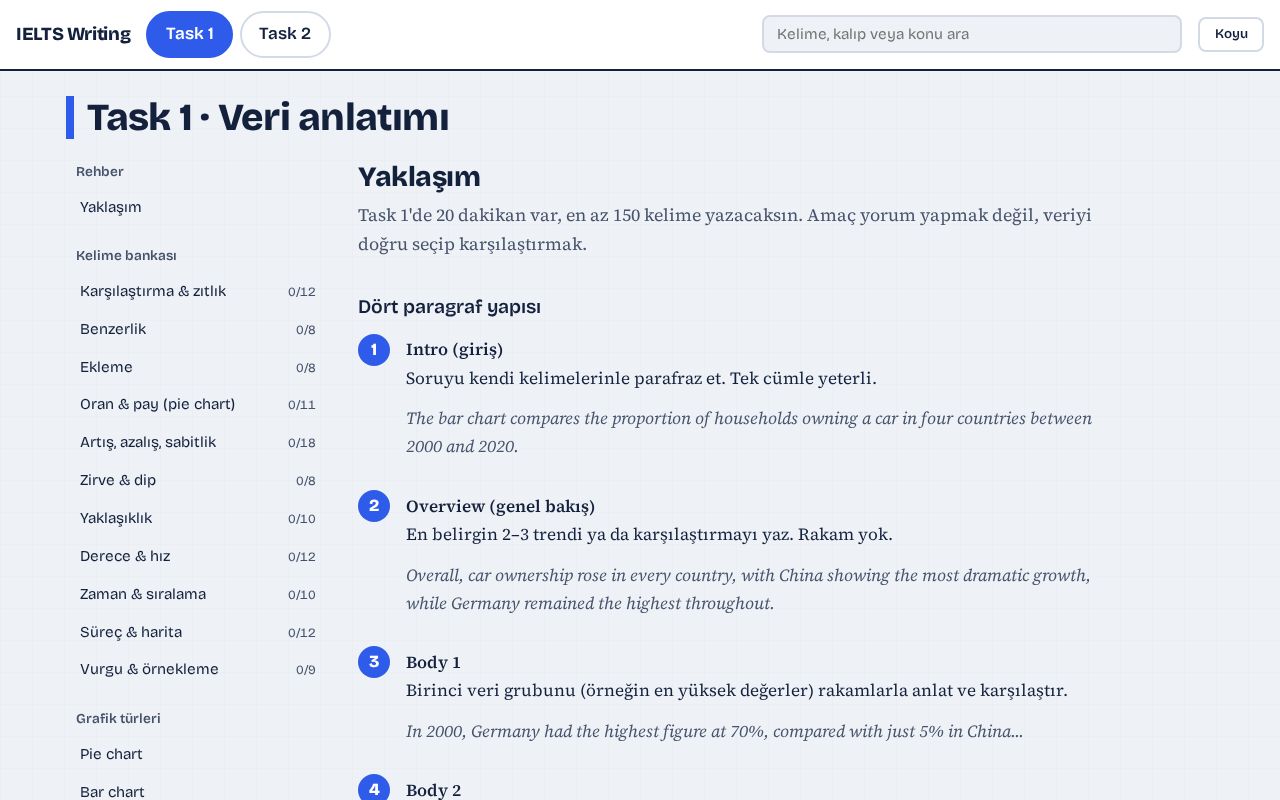Open the IELTS Writing home link
This screenshot has width=1280, height=800.
73,34
